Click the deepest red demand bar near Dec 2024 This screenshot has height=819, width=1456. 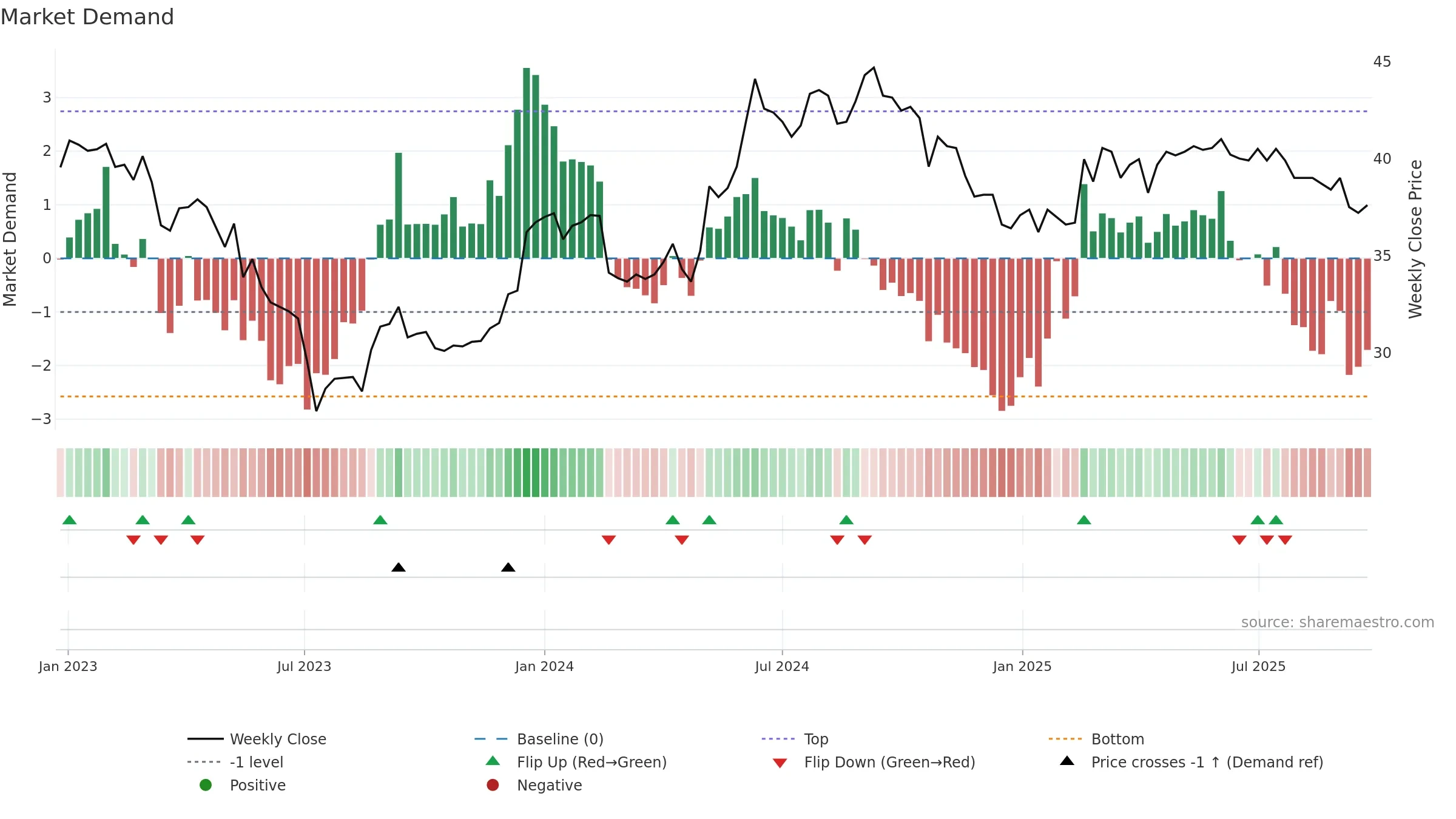click(1002, 335)
